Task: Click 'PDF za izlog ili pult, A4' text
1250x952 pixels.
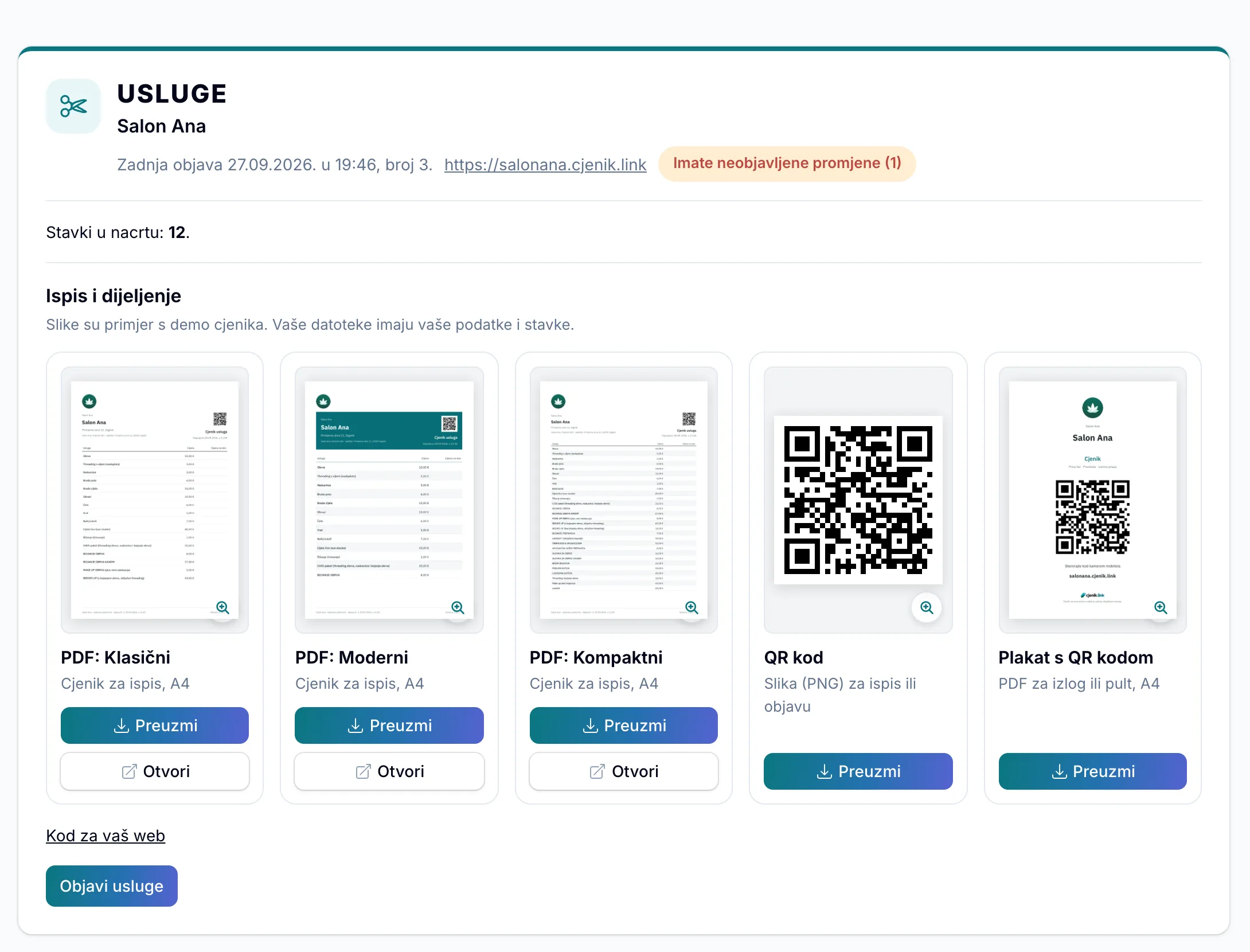Action: pyautogui.click(x=1079, y=684)
